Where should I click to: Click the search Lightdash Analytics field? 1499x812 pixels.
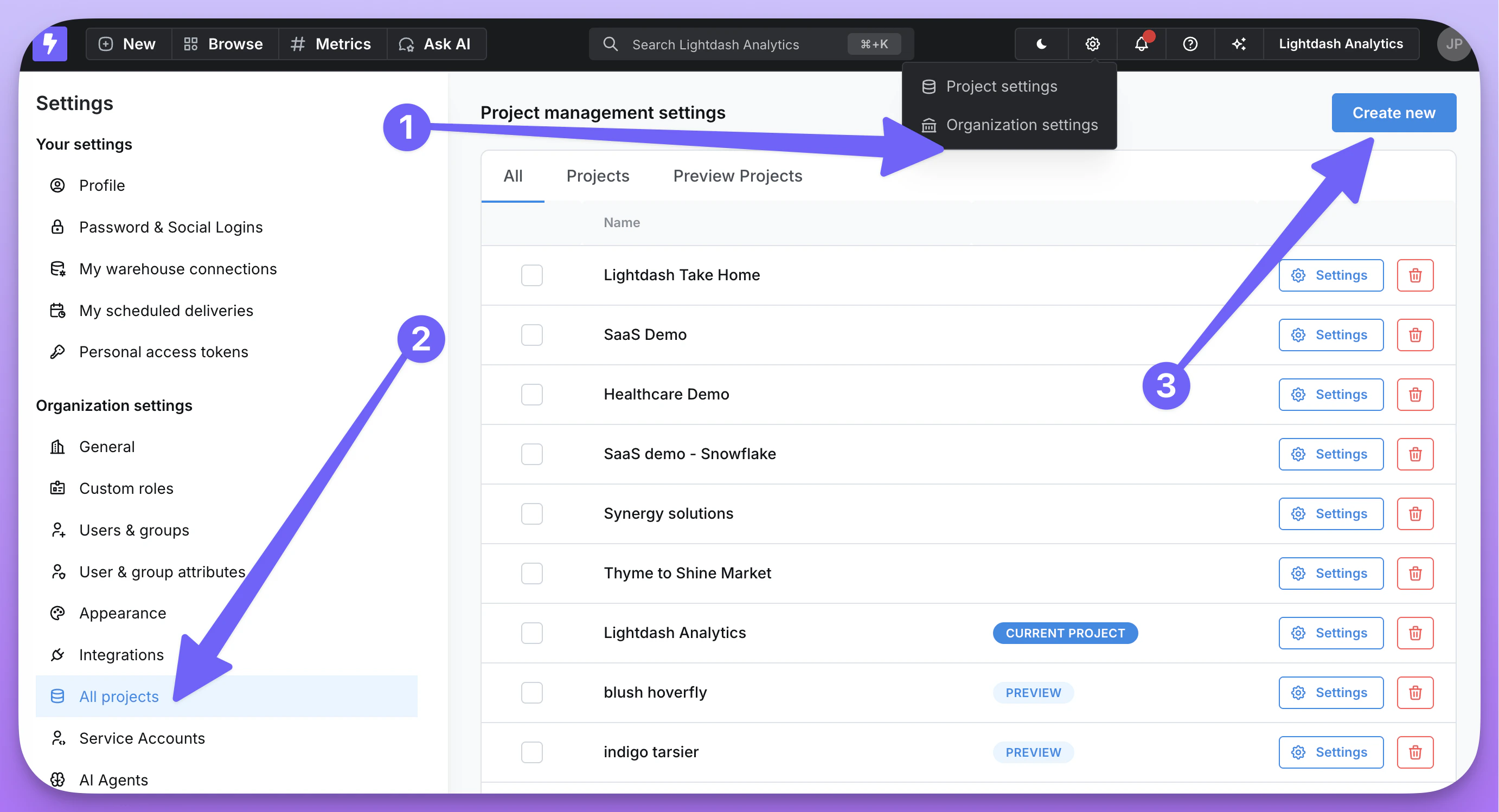coord(716,43)
